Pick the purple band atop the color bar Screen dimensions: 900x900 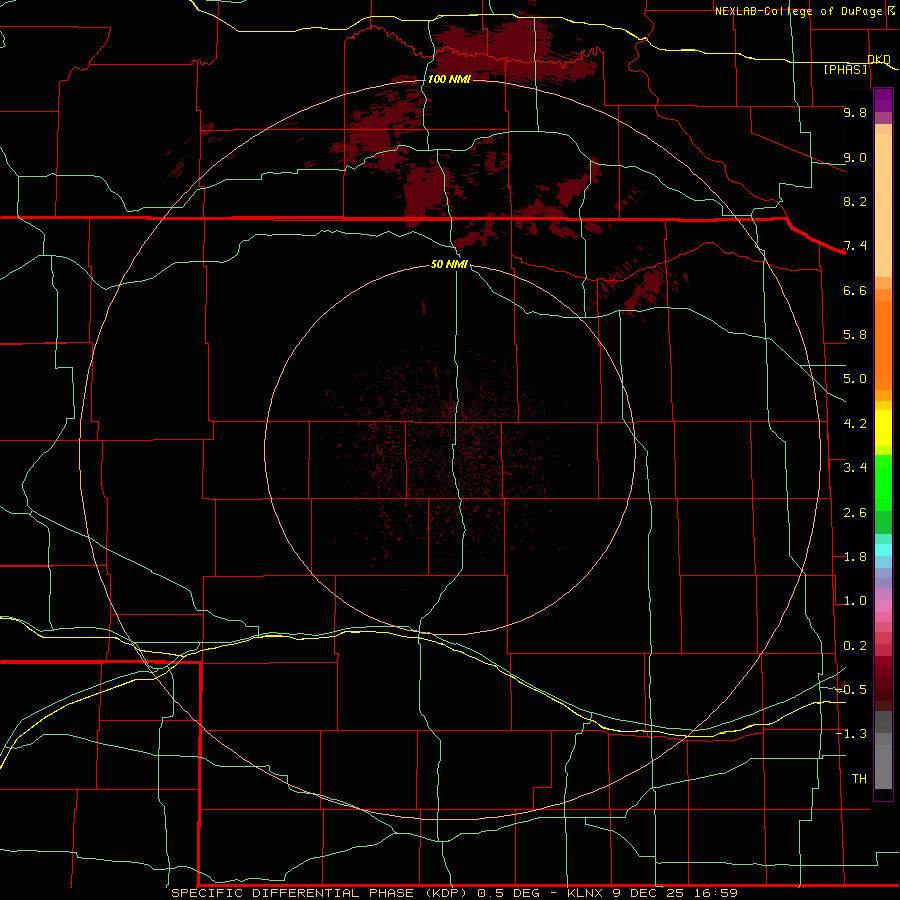883,100
